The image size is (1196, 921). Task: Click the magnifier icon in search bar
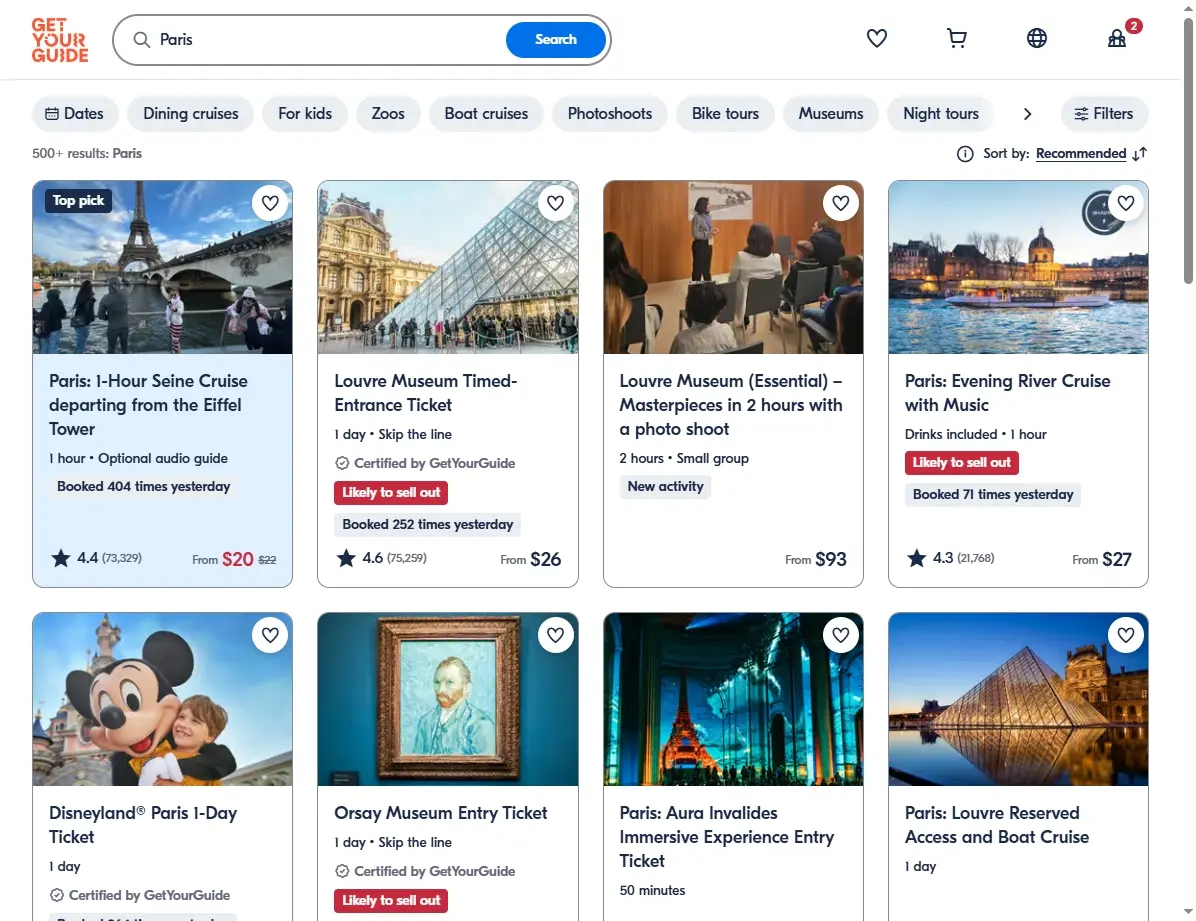[x=142, y=40]
